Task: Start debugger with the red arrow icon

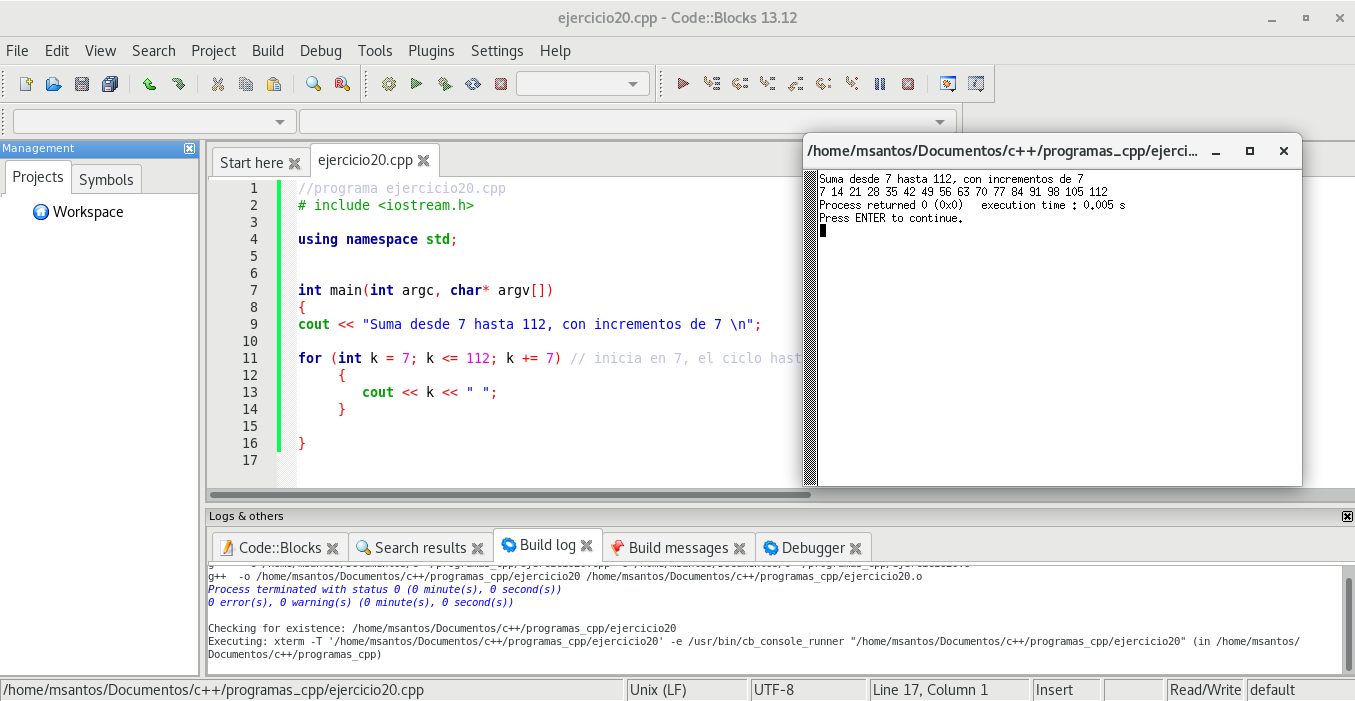Action: 683,84
